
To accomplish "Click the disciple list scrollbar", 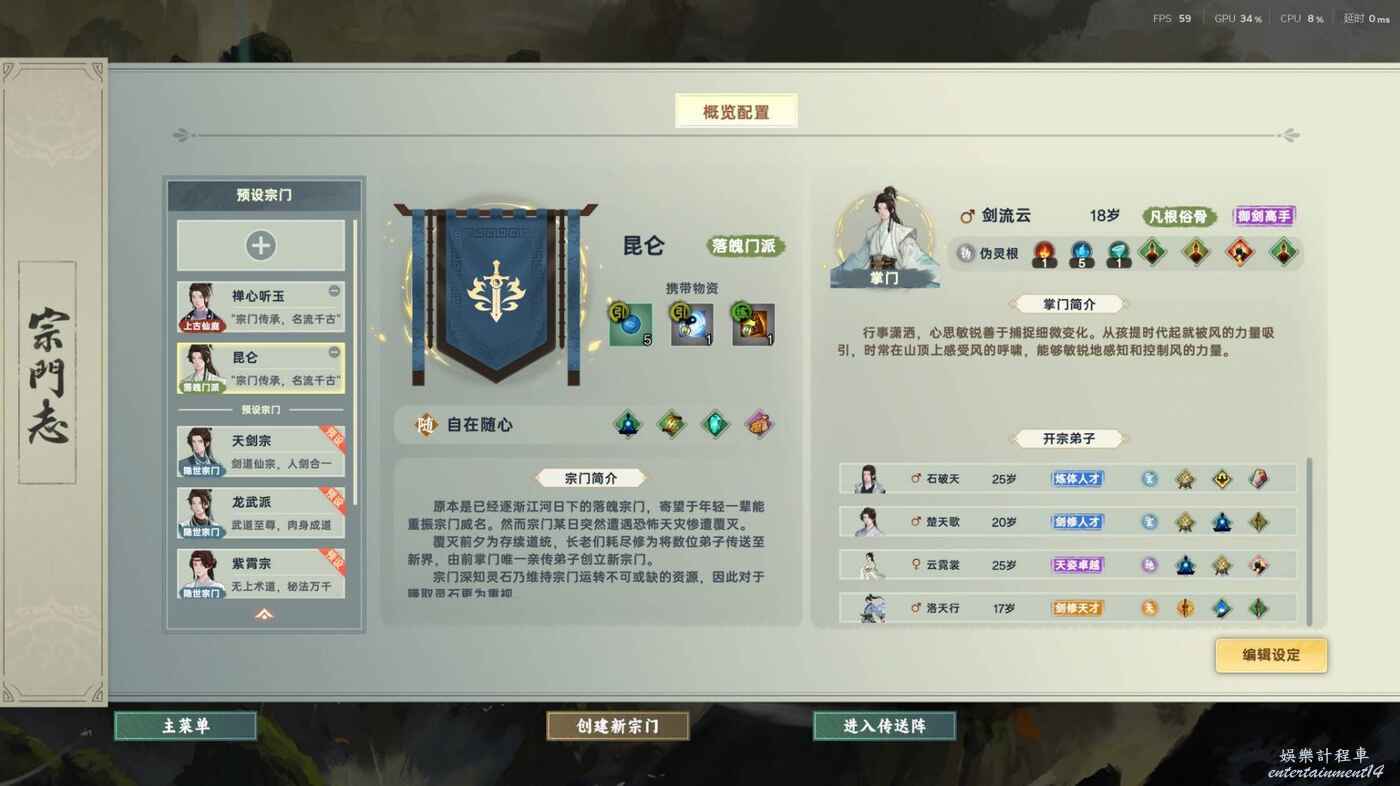I will point(1309,540).
